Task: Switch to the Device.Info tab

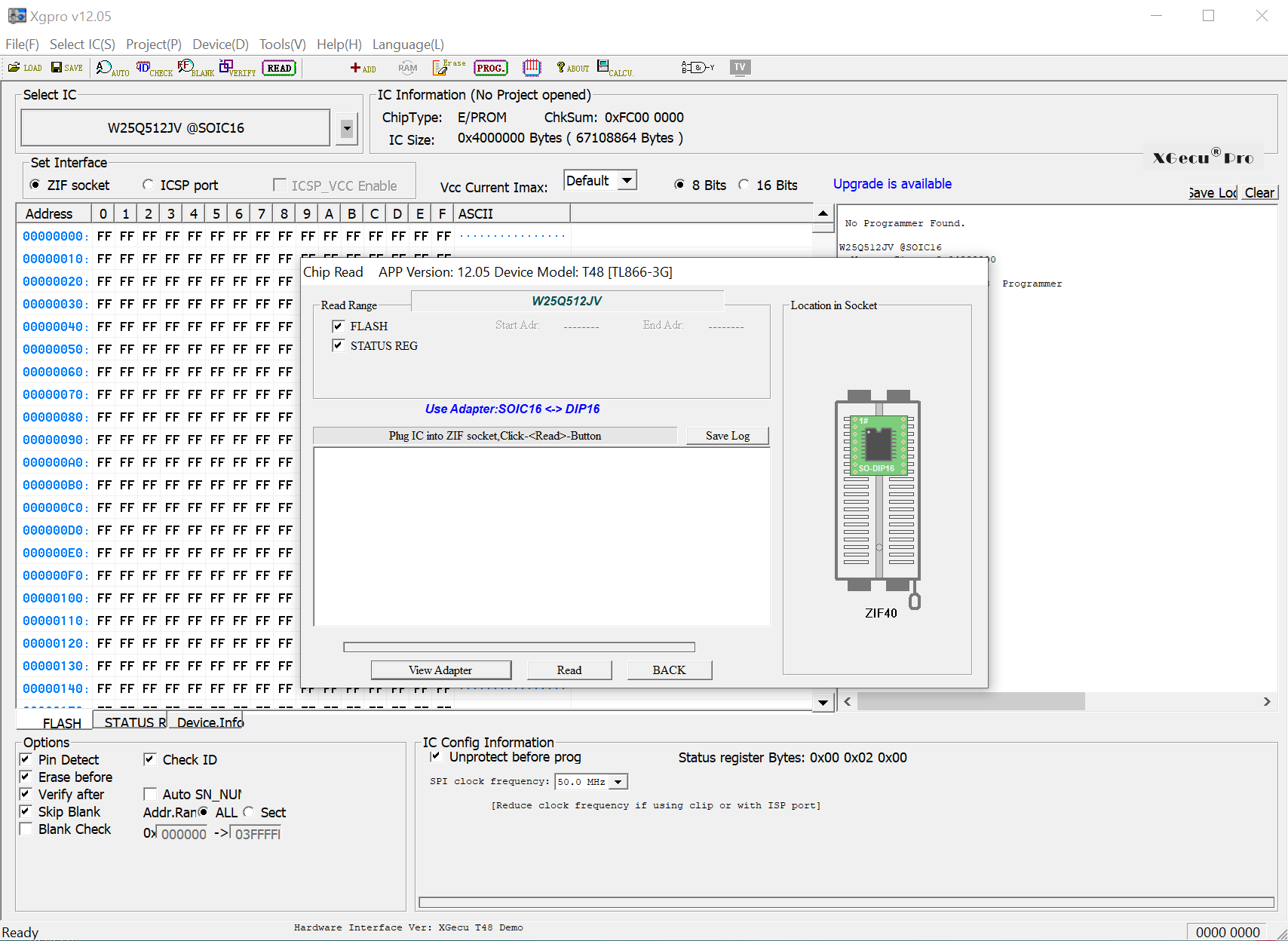Action: (208, 722)
